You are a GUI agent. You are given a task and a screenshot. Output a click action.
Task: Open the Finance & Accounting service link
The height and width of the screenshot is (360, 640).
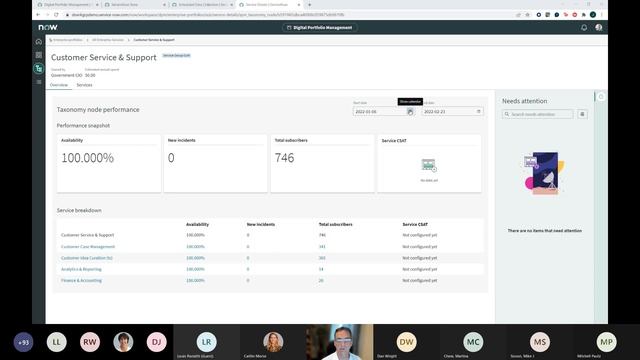[81, 280]
